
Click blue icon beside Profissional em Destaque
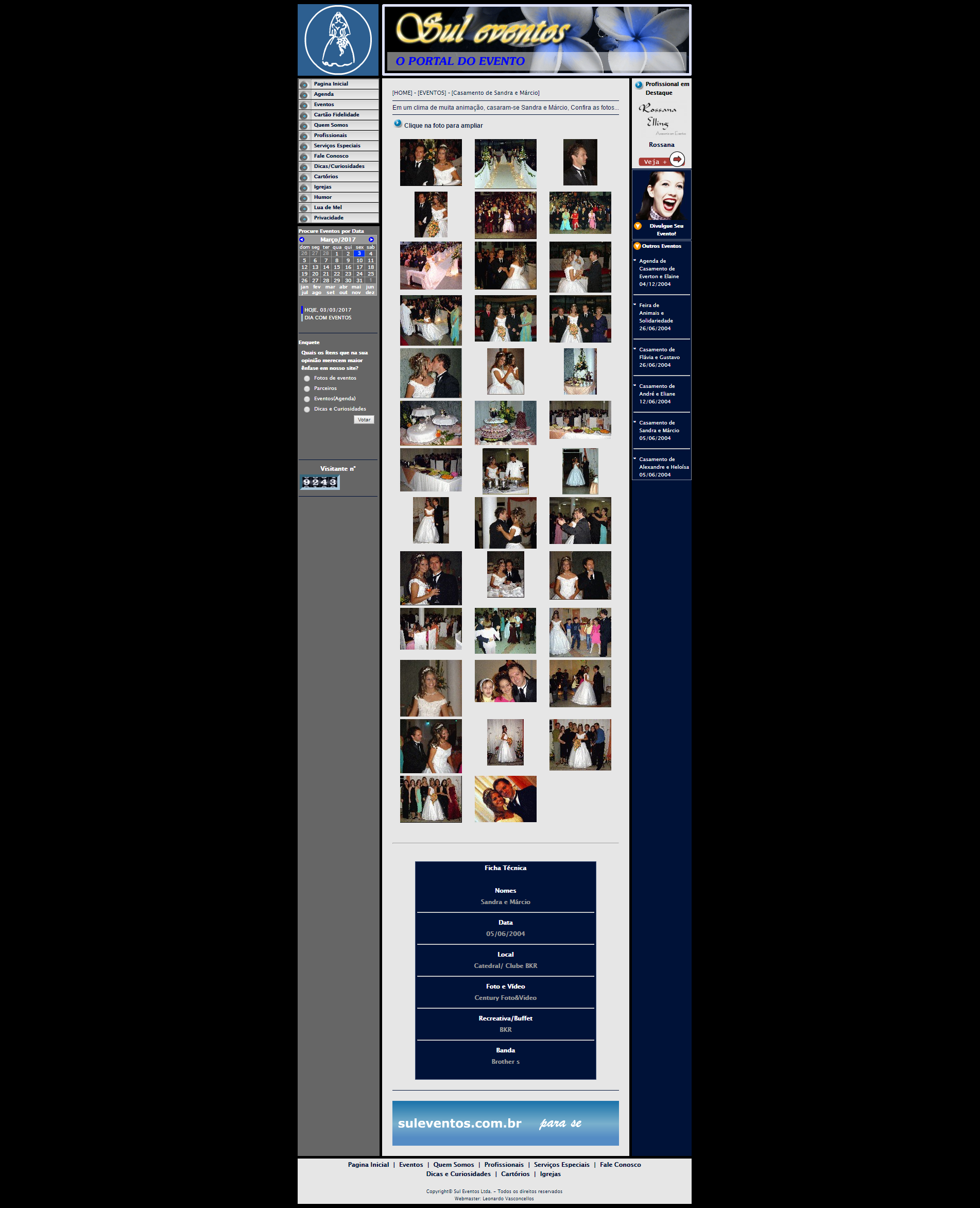coord(639,84)
